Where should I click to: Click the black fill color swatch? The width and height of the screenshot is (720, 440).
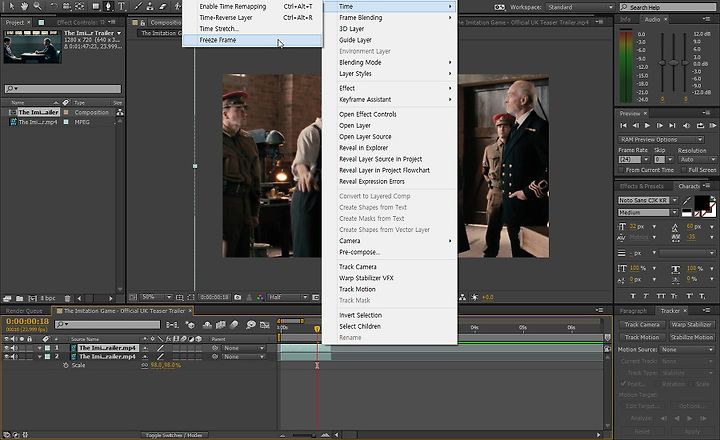coord(701,202)
